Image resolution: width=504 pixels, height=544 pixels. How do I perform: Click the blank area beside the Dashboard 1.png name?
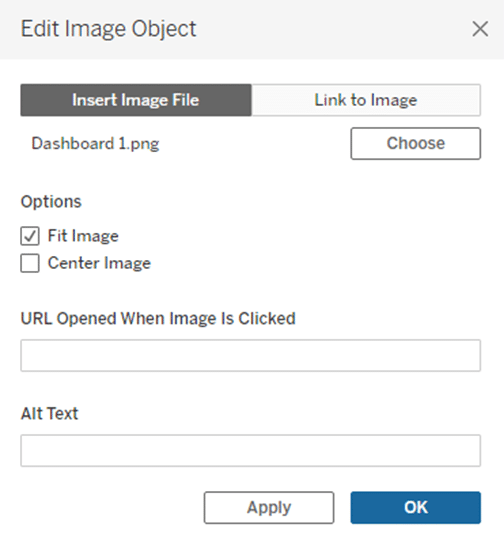[x=255, y=143]
